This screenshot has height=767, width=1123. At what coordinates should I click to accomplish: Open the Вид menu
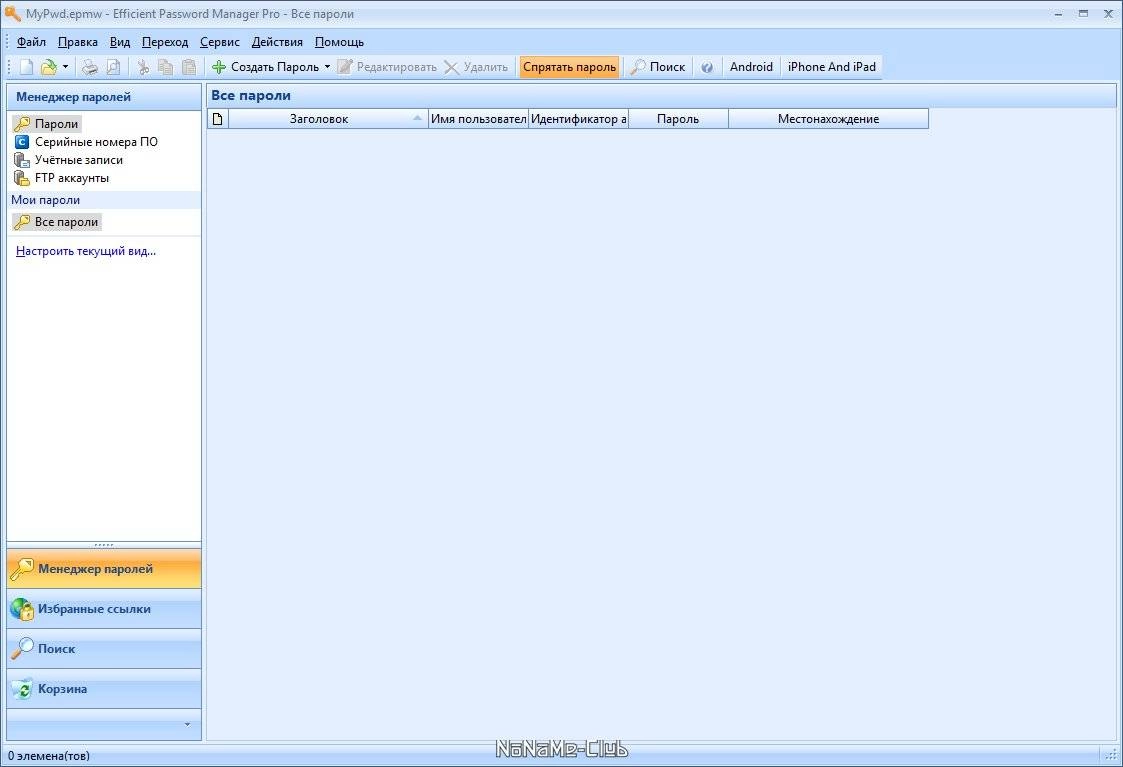[120, 42]
